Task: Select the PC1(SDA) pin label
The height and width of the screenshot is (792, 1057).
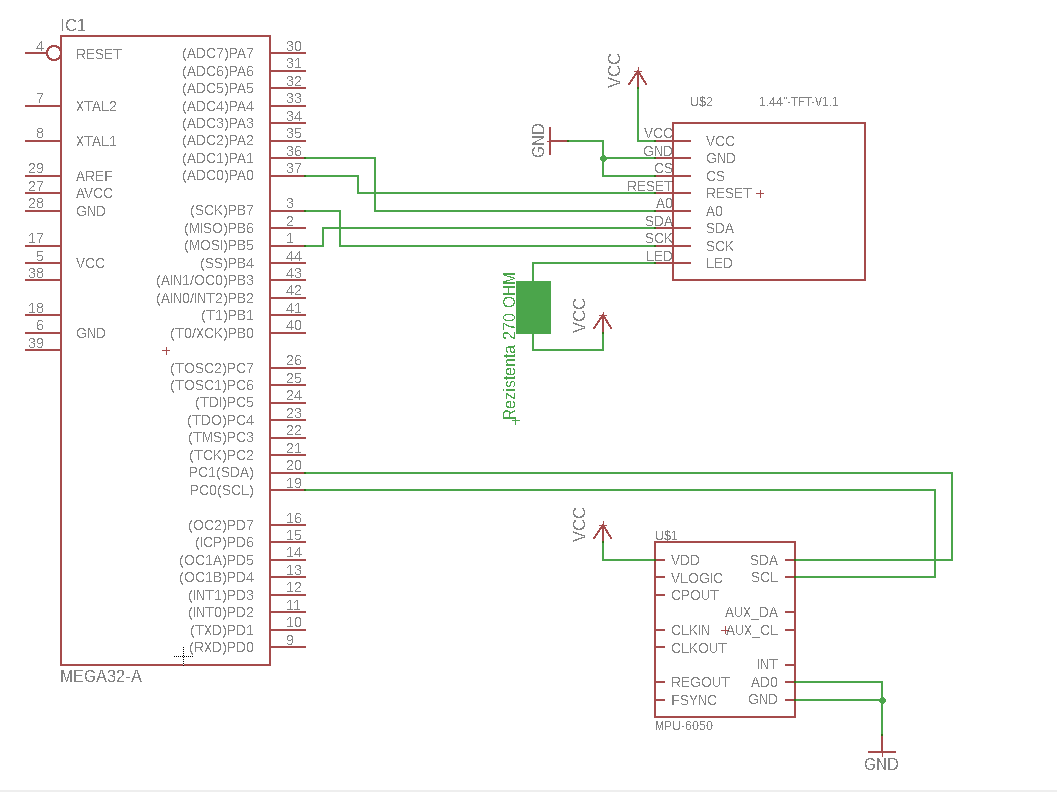Action: [221, 473]
